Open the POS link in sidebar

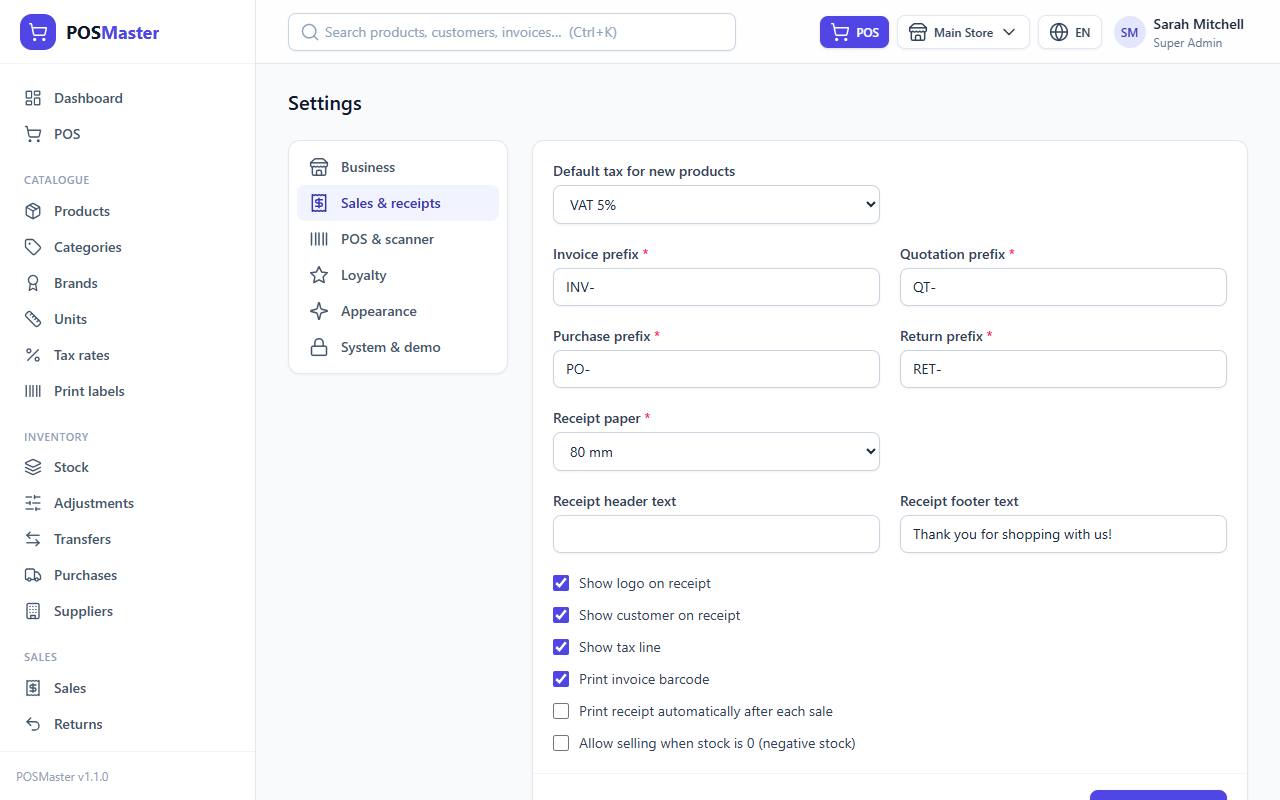(128, 134)
